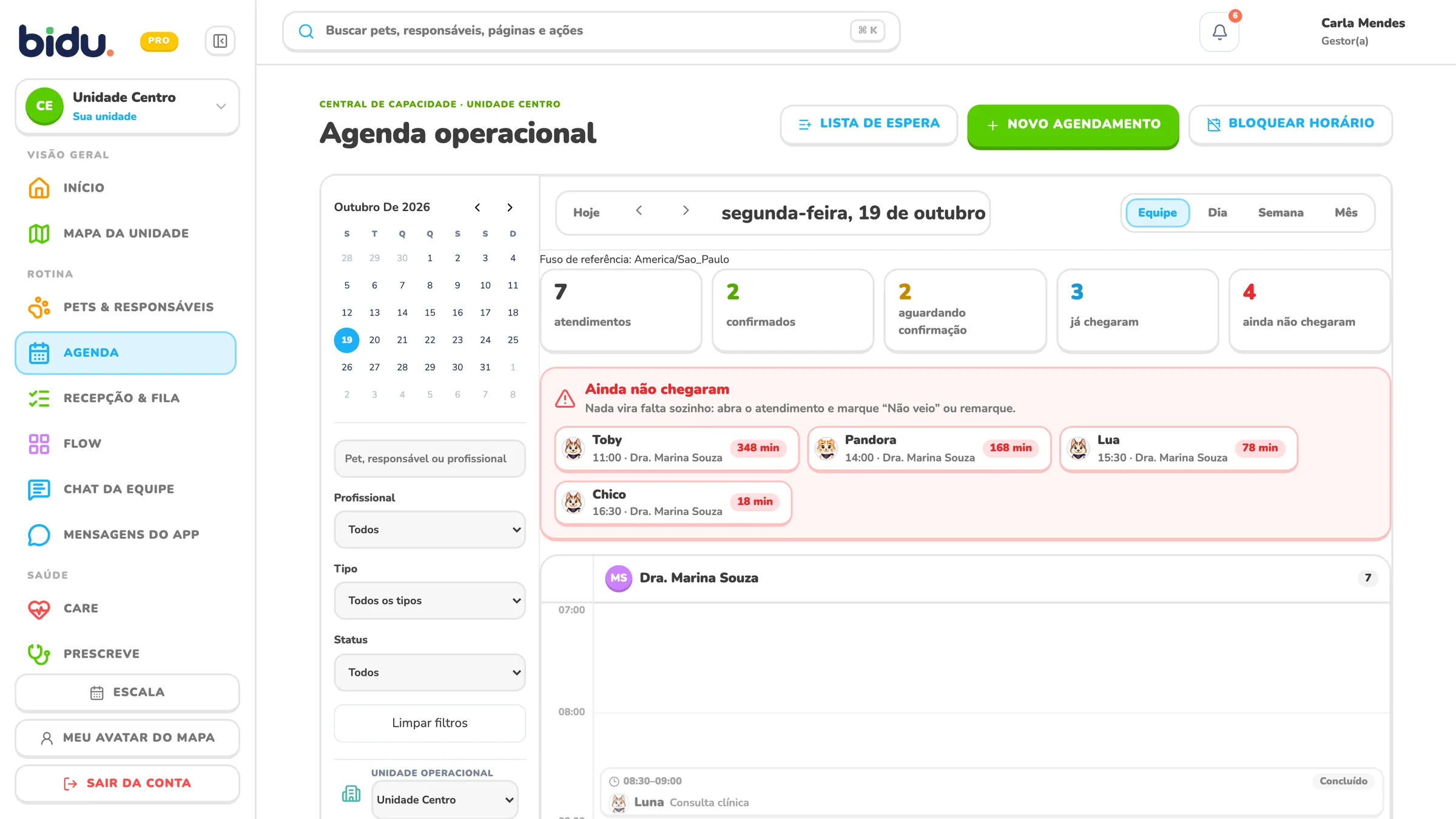The width and height of the screenshot is (1456, 819).
Task: Go to next month in mini calendar
Action: coord(510,207)
